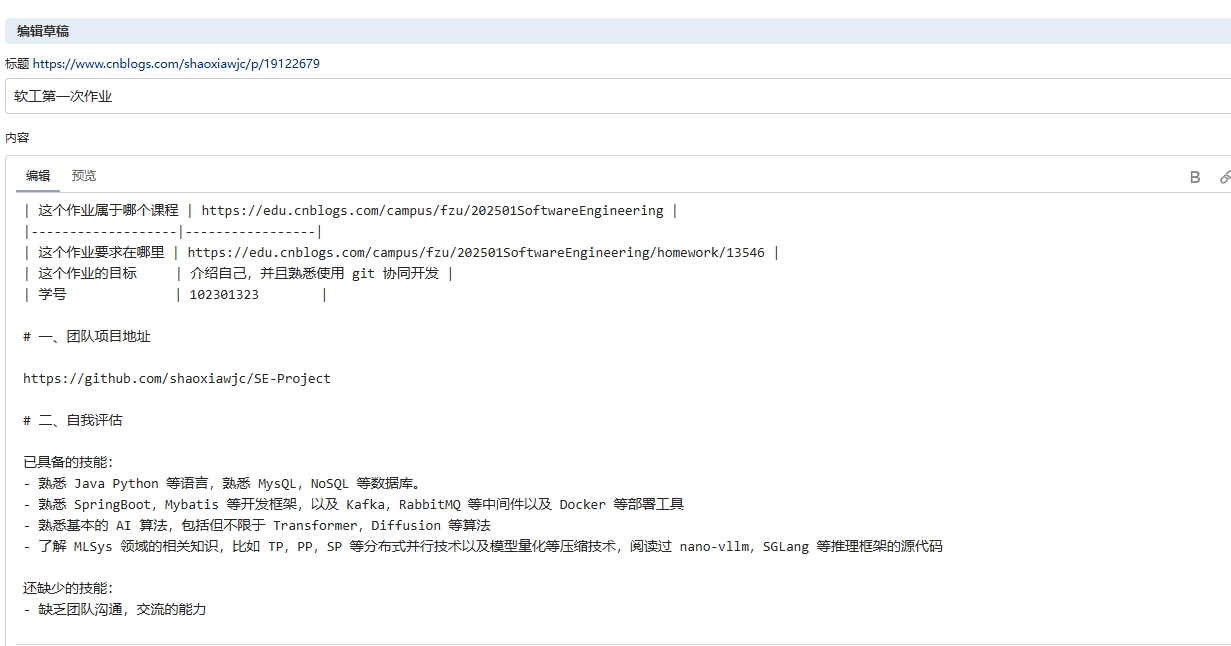This screenshot has height=646, width=1231.
Task: Open the cnblogs post URL link
Action: tap(176, 64)
